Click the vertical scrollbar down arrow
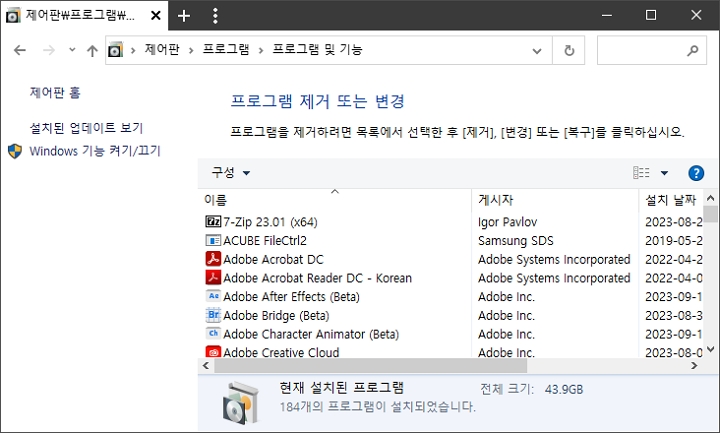720x433 pixels. tap(710, 349)
